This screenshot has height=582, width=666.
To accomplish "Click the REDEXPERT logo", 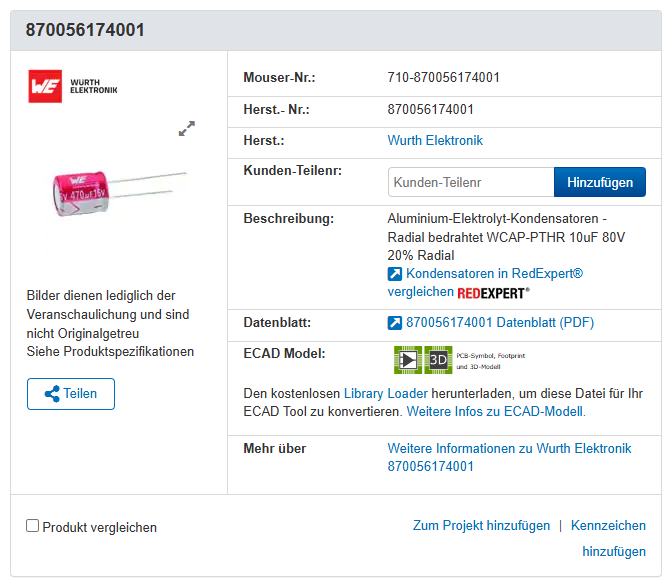I will [x=493, y=293].
